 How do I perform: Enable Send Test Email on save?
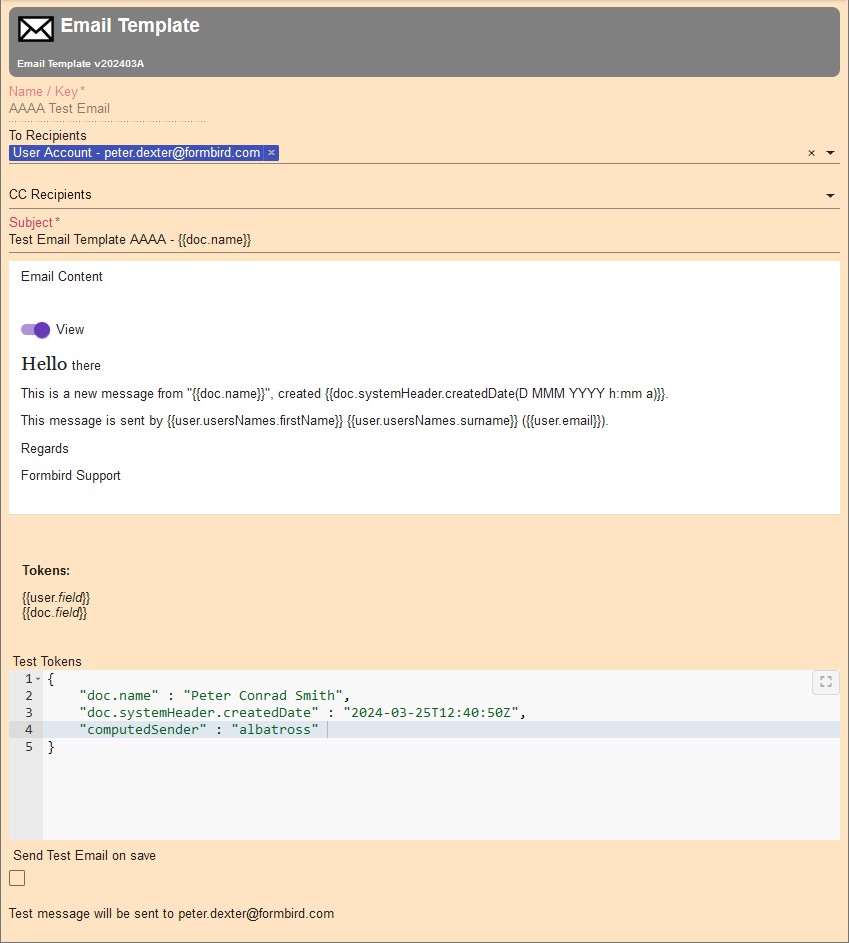tap(16, 877)
